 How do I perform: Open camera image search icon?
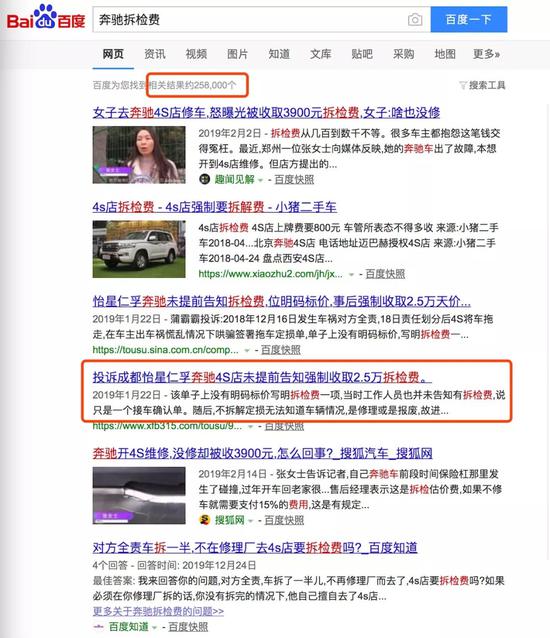coord(415,20)
